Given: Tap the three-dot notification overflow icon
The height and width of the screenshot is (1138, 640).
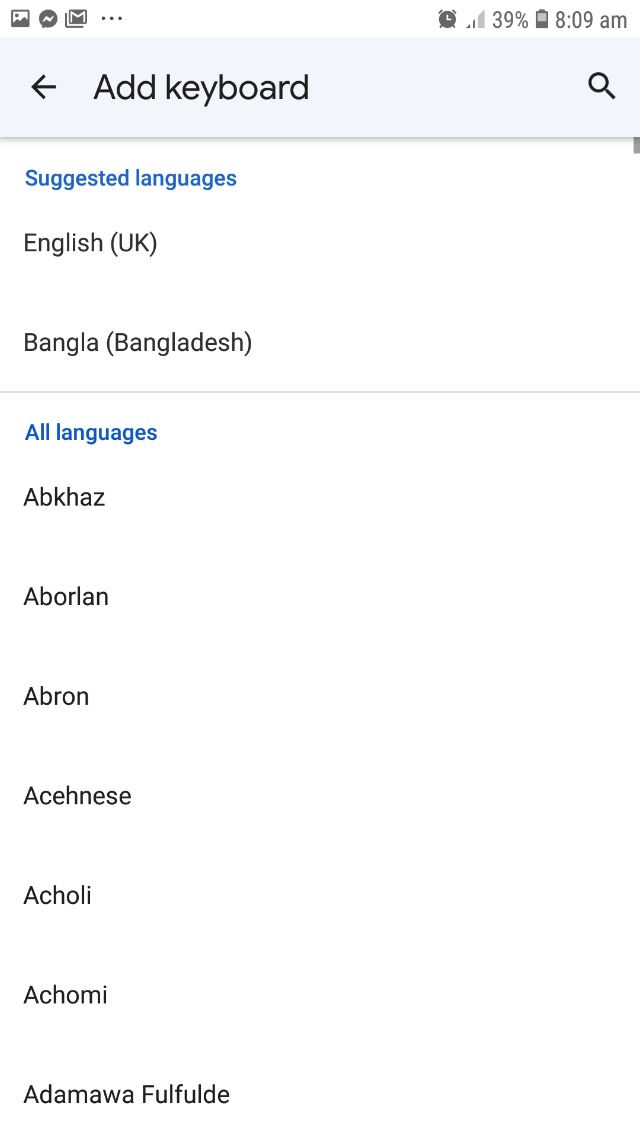Looking at the screenshot, I should (112, 19).
